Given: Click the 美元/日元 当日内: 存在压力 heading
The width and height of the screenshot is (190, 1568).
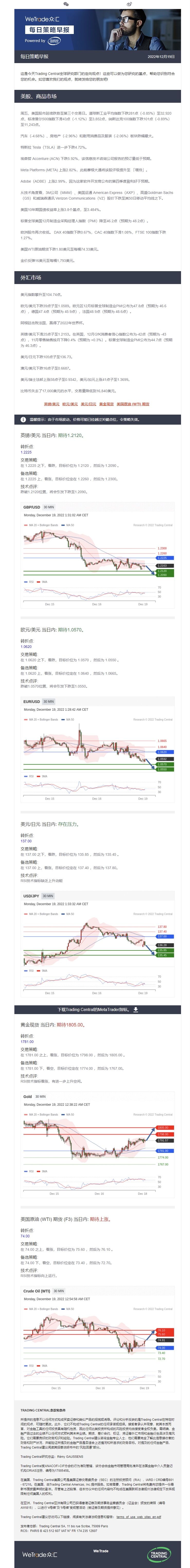Looking at the screenshot, I should pos(50,824).
